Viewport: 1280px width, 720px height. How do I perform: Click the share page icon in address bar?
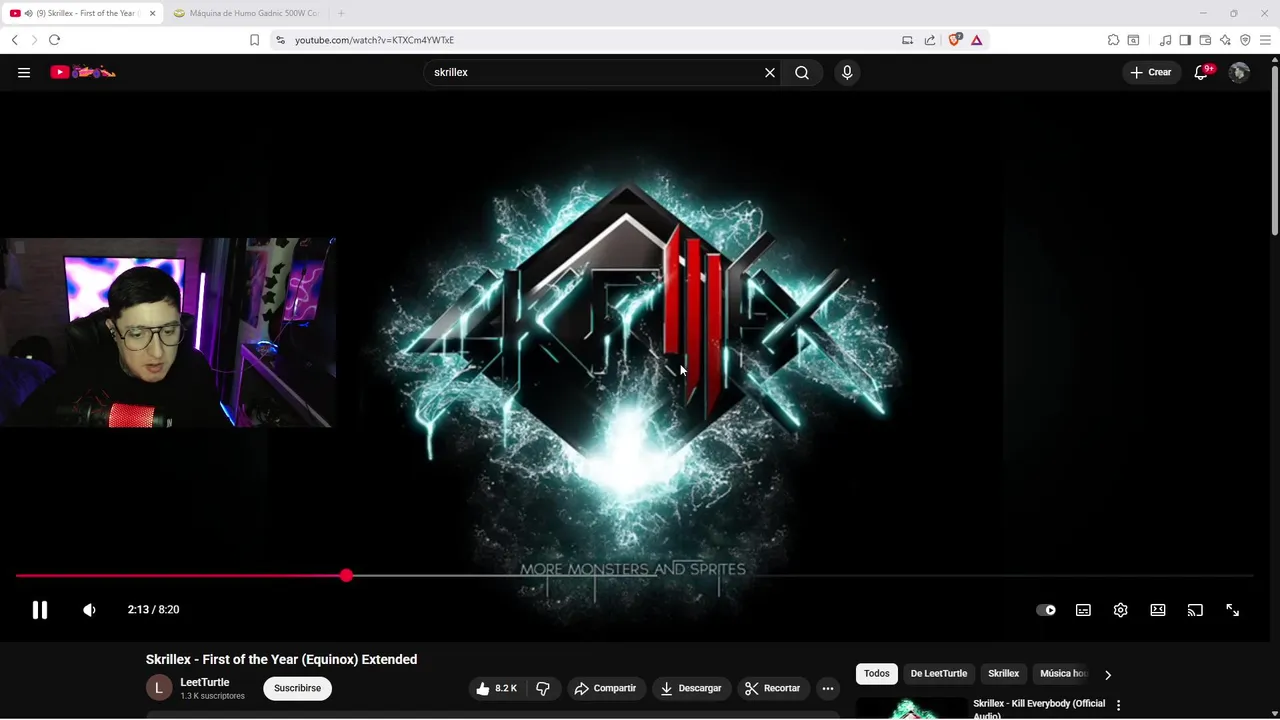coord(930,40)
